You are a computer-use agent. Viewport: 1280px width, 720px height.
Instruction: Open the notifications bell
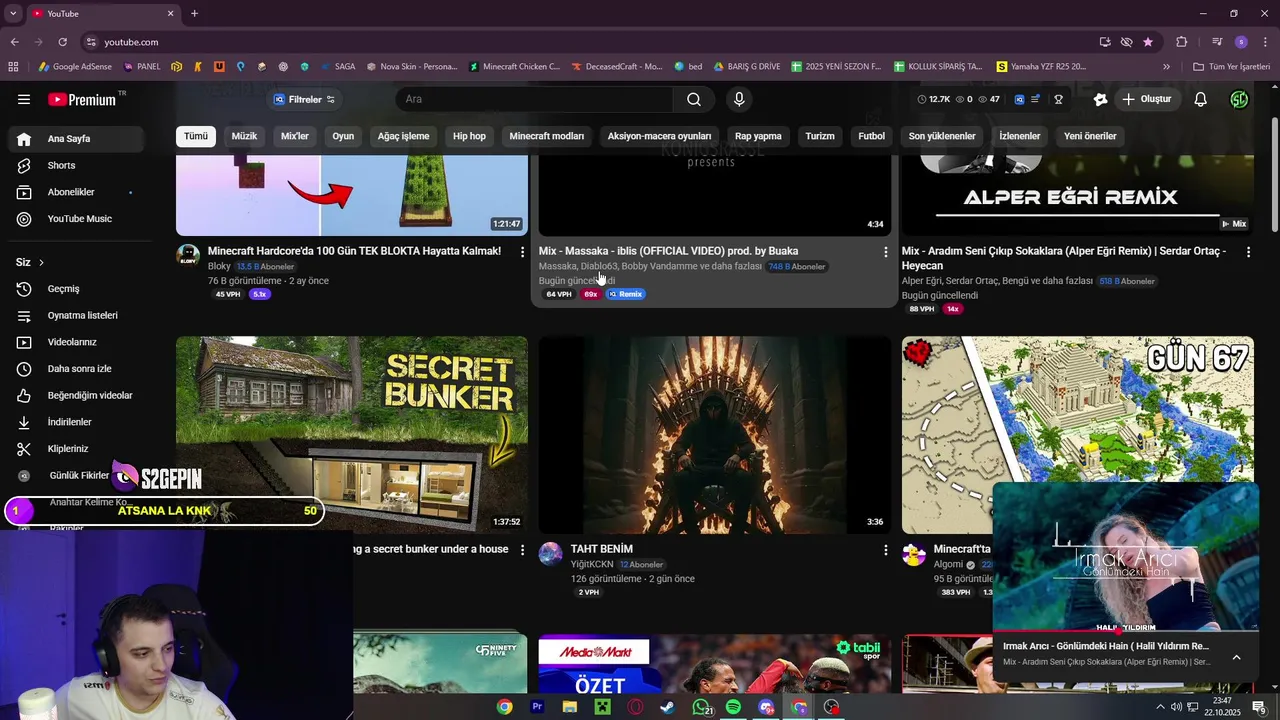(x=1201, y=99)
